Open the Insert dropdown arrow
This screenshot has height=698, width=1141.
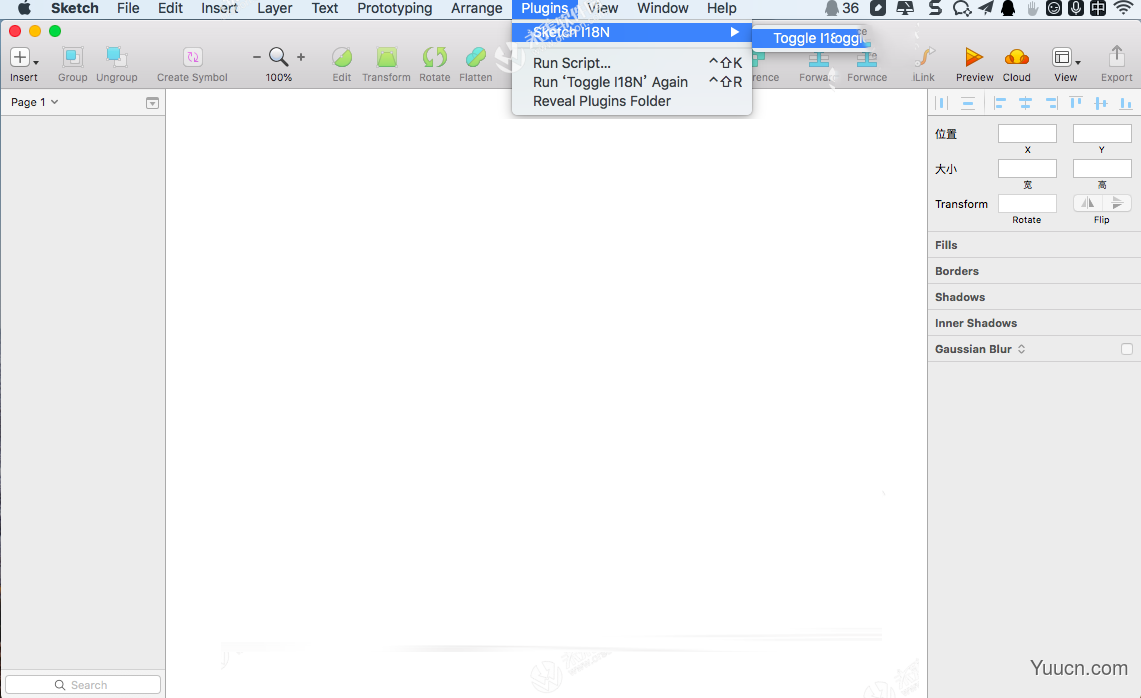tap(36, 63)
